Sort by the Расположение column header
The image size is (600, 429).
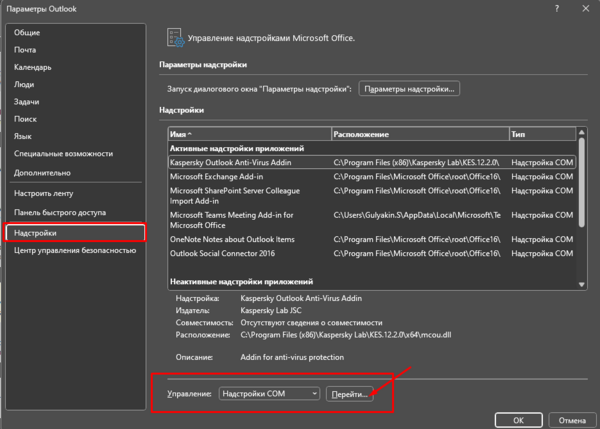pyautogui.click(x=420, y=134)
